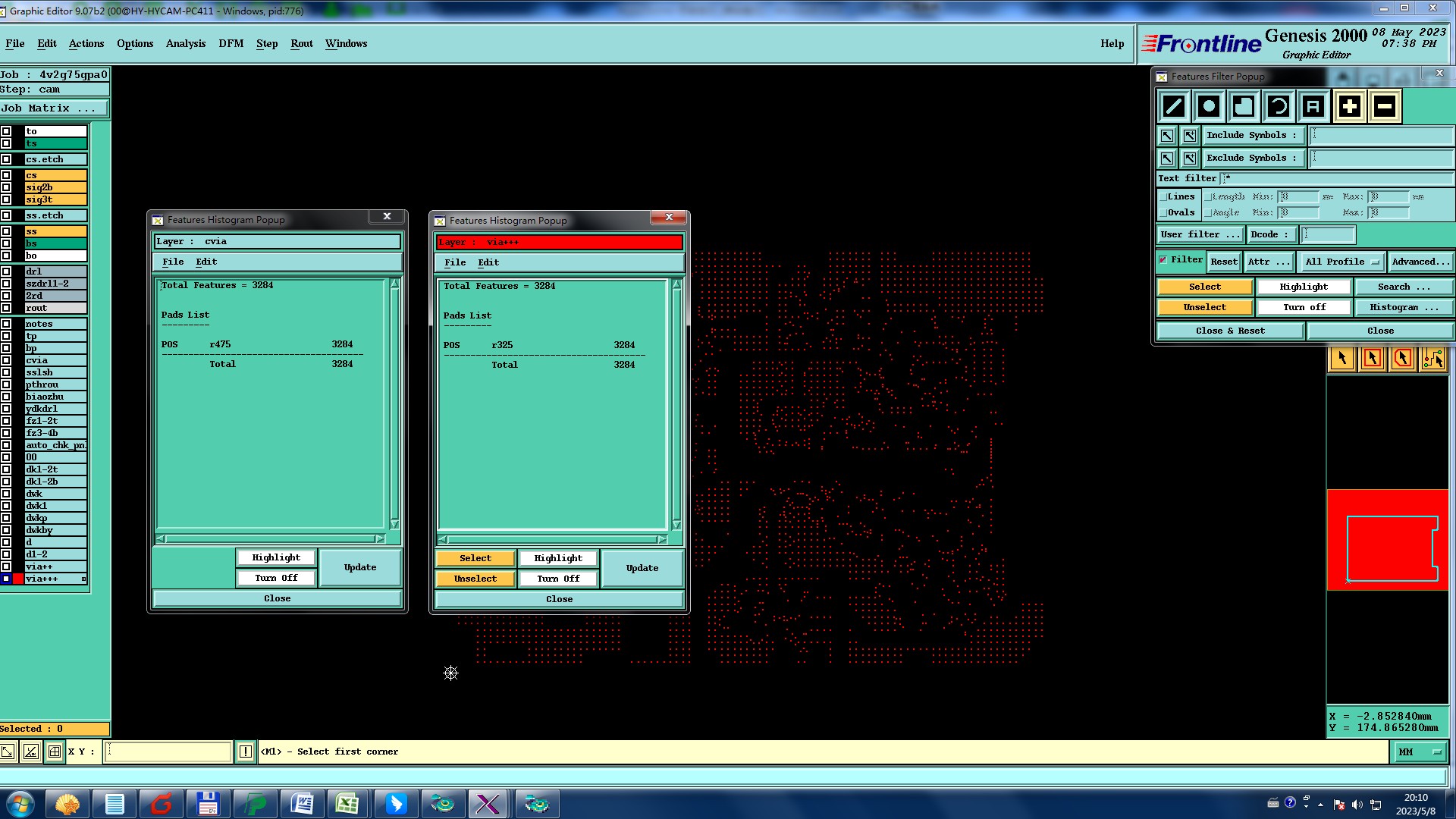This screenshot has height=819, width=1456.
Task: Toggle the display box of layer ts
Action: (6, 143)
